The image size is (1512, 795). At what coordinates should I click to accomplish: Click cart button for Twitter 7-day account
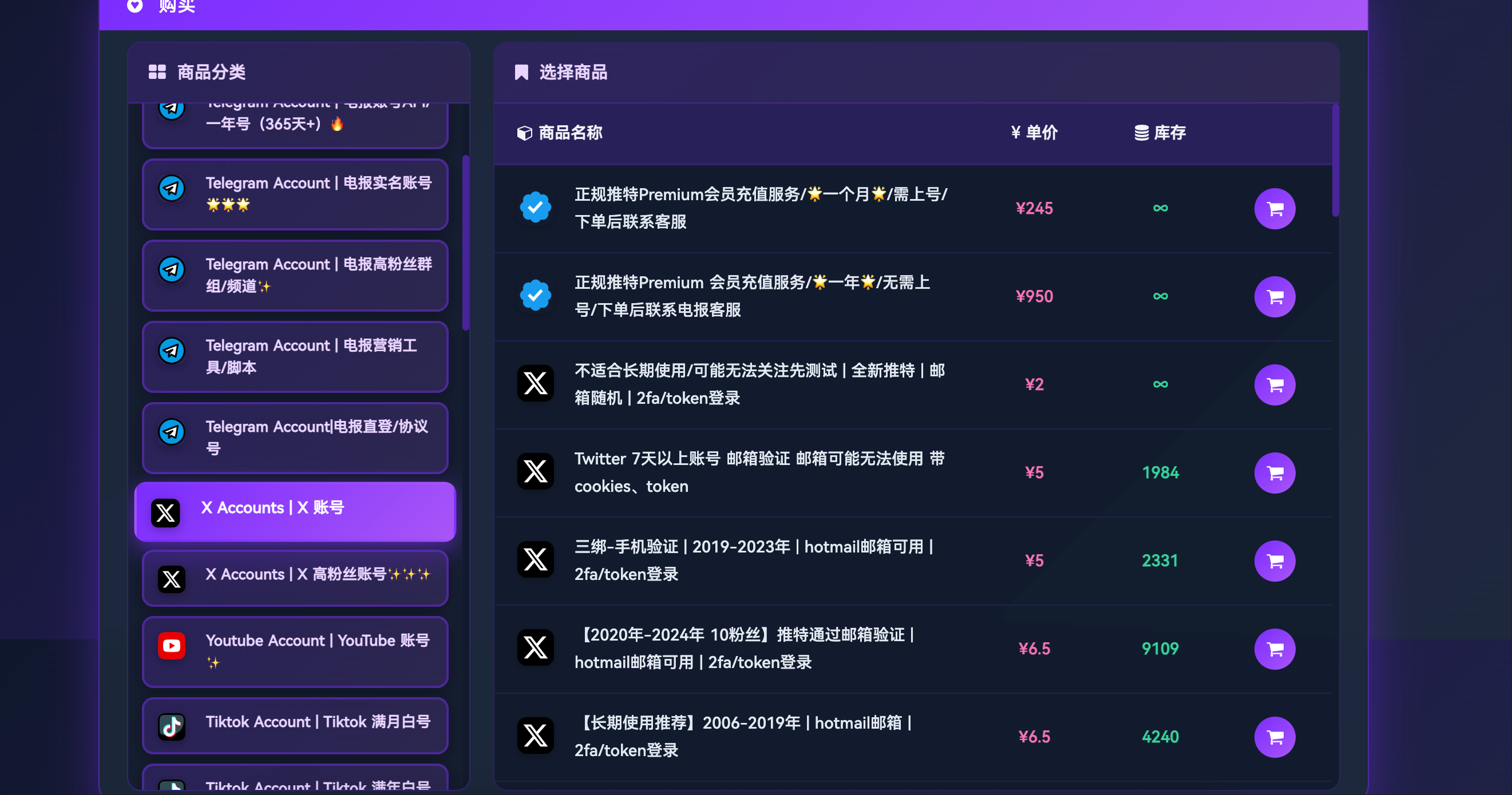(x=1274, y=473)
